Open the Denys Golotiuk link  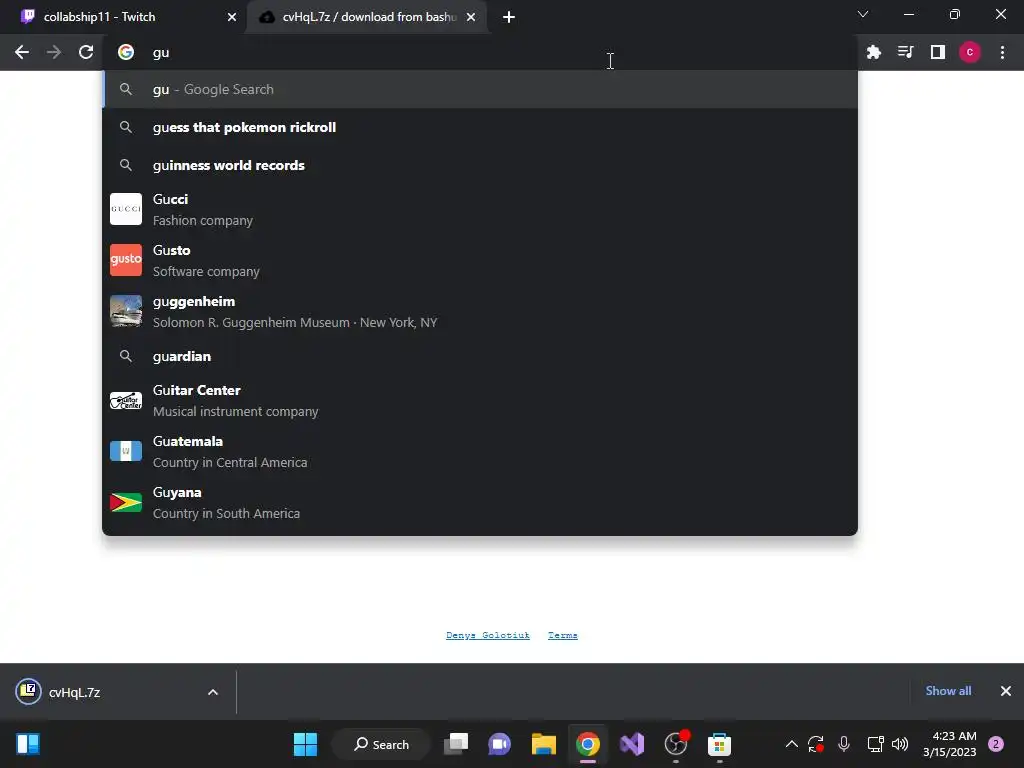[488, 635]
